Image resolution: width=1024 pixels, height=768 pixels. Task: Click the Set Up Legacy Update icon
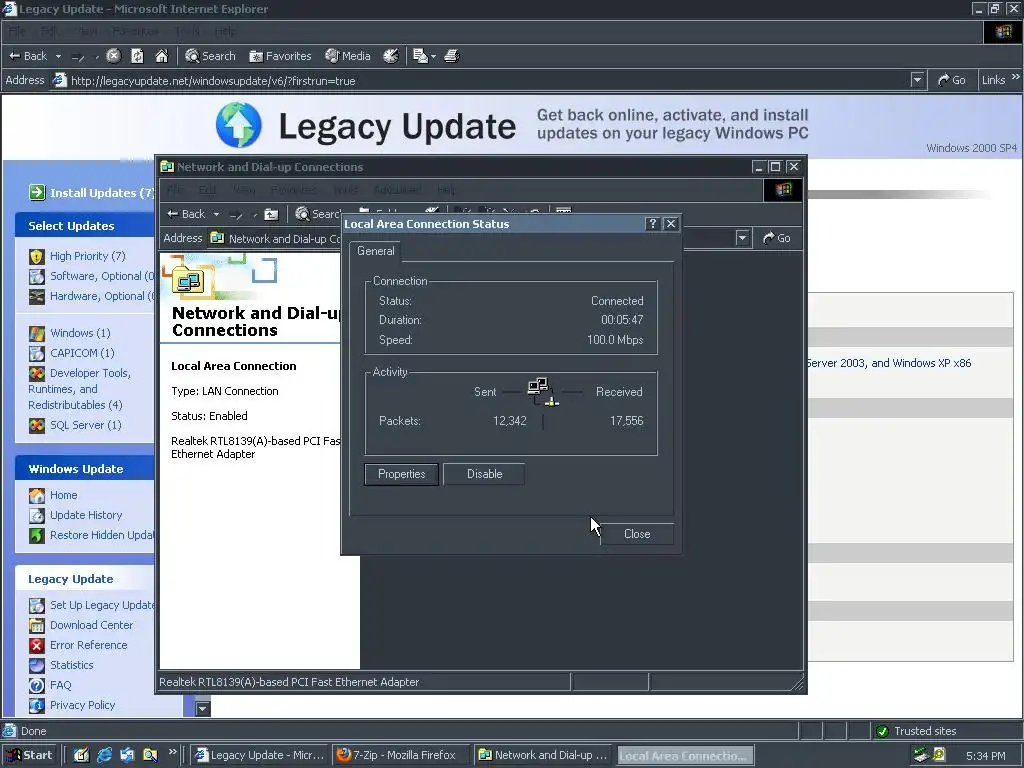37,605
